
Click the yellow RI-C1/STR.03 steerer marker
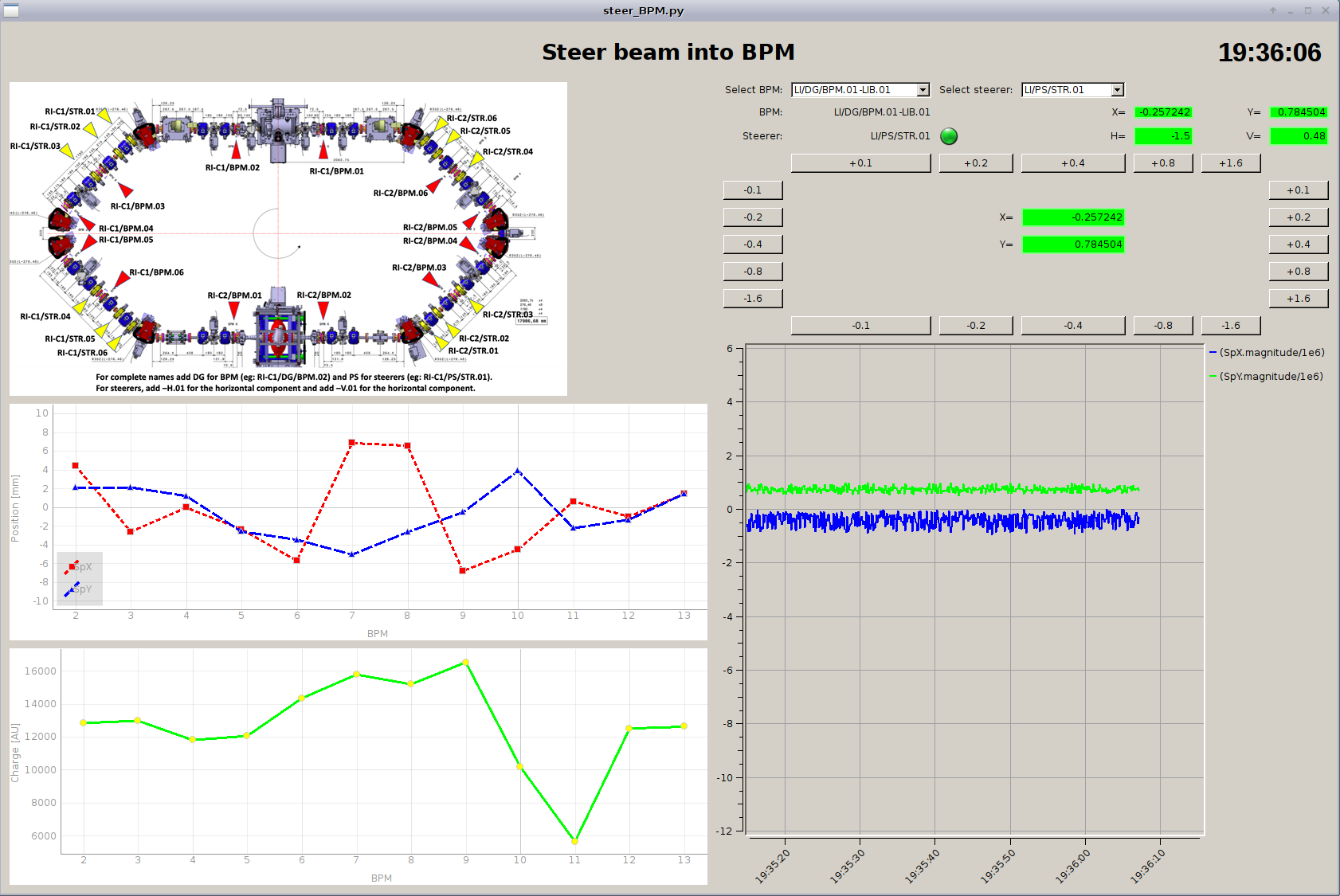click(68, 151)
